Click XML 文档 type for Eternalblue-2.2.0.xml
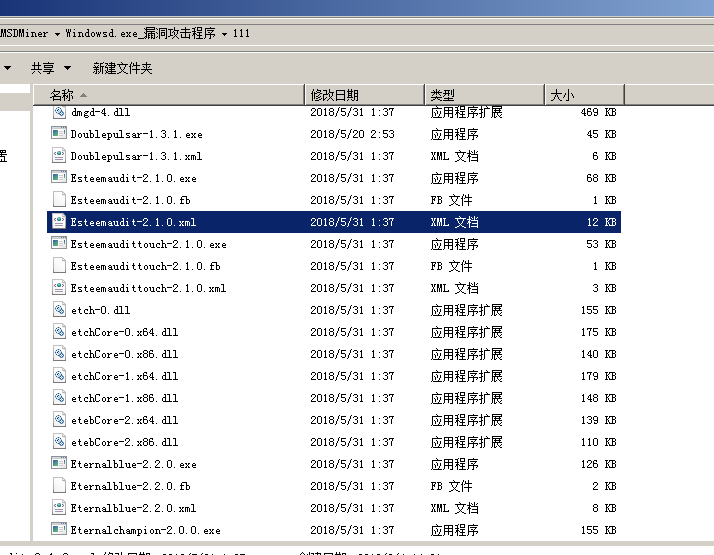The height and width of the screenshot is (555, 714). [454, 508]
